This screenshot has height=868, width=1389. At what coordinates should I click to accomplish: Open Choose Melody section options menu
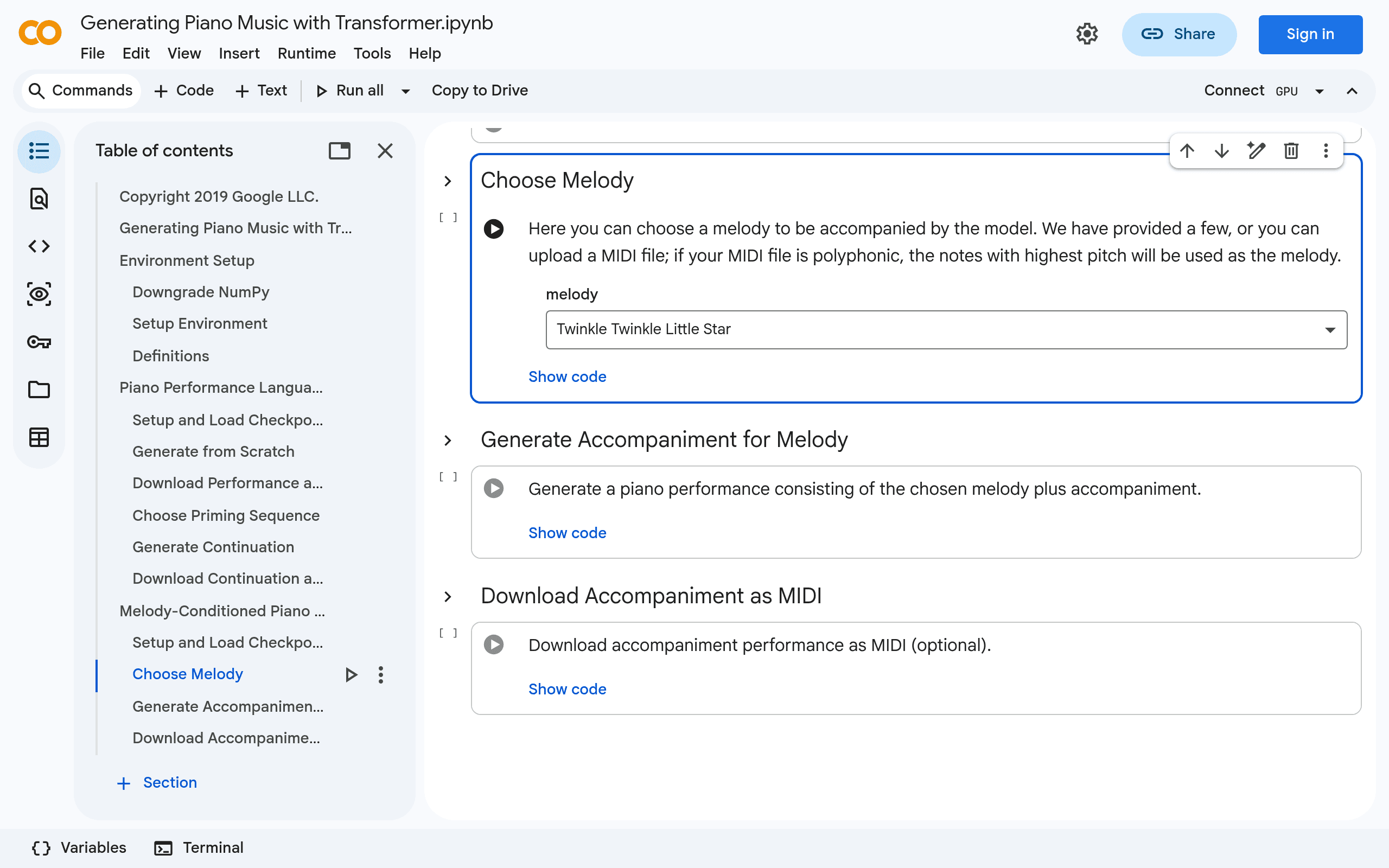click(380, 674)
